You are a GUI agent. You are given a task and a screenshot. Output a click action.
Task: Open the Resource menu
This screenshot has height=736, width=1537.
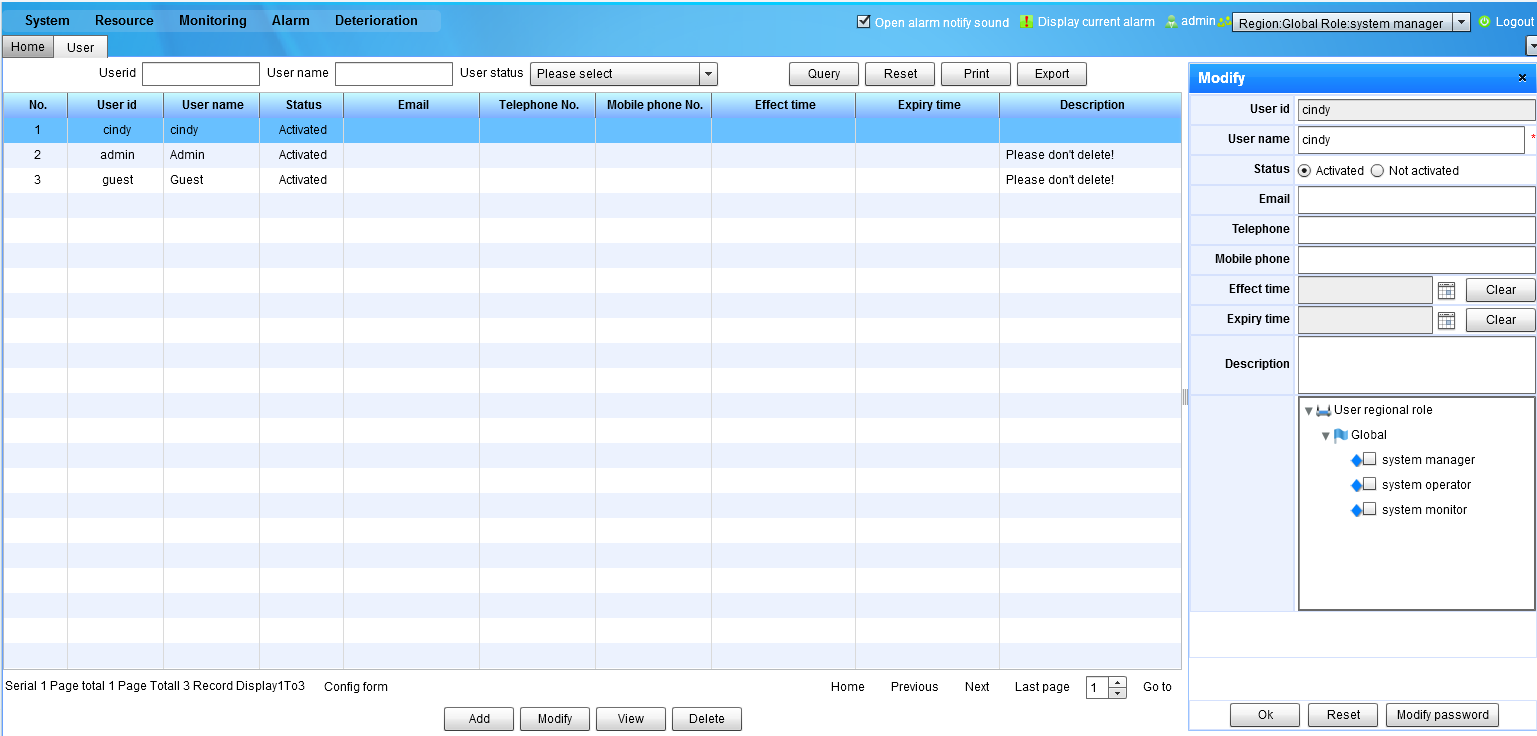[x=124, y=21]
